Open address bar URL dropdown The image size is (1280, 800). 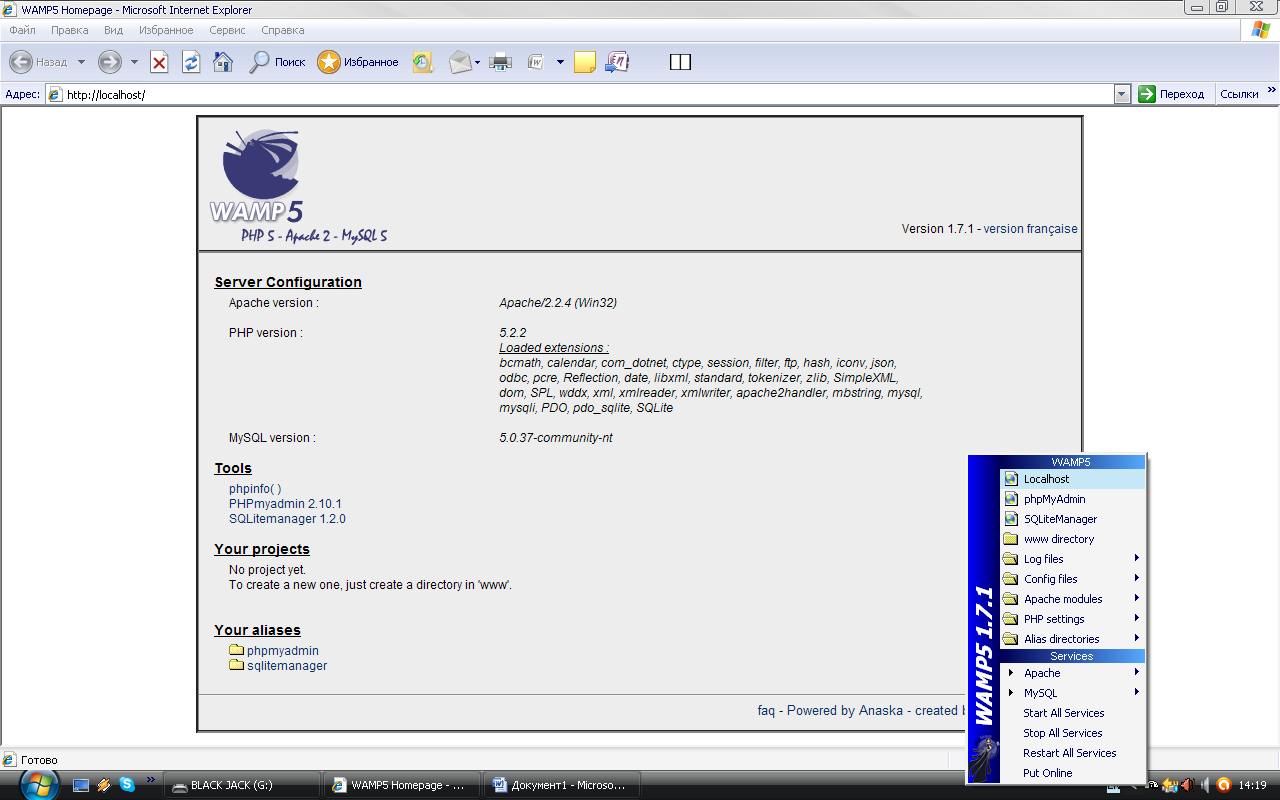[1122, 94]
